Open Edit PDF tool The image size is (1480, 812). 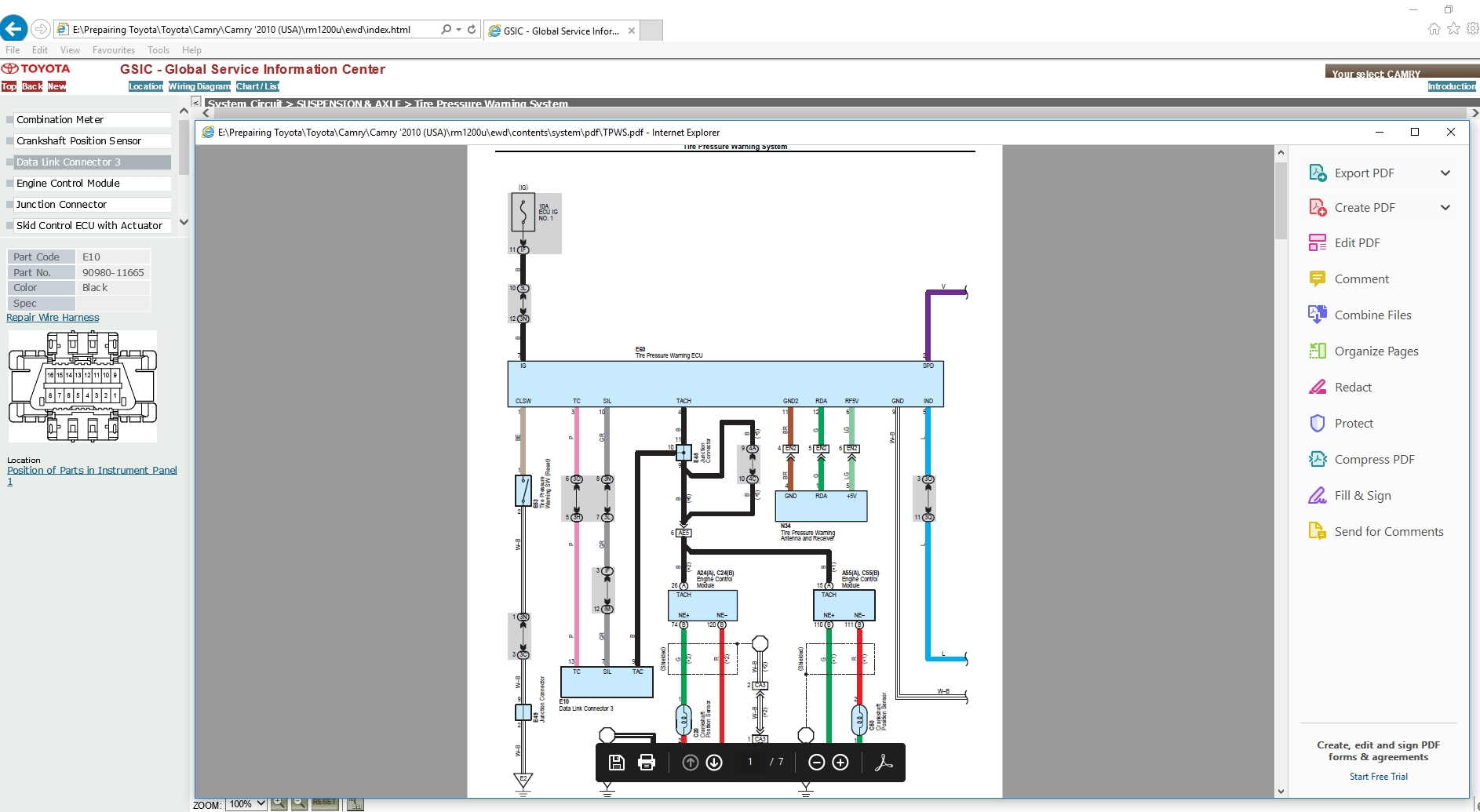point(1356,242)
